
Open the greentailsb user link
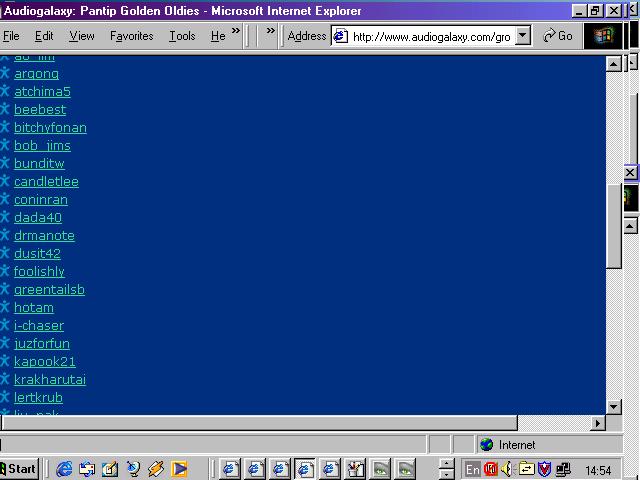pos(49,289)
